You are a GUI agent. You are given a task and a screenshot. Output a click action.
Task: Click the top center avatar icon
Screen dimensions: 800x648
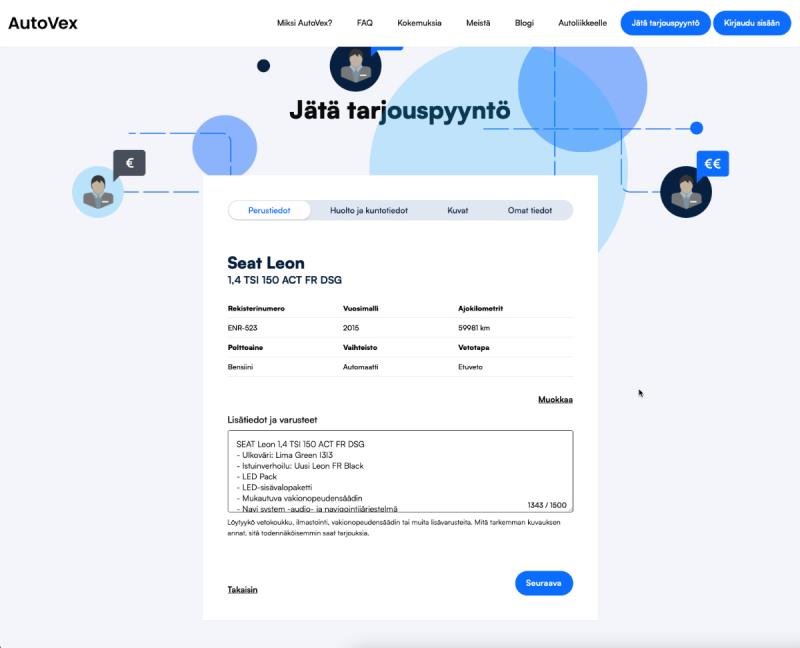[355, 67]
